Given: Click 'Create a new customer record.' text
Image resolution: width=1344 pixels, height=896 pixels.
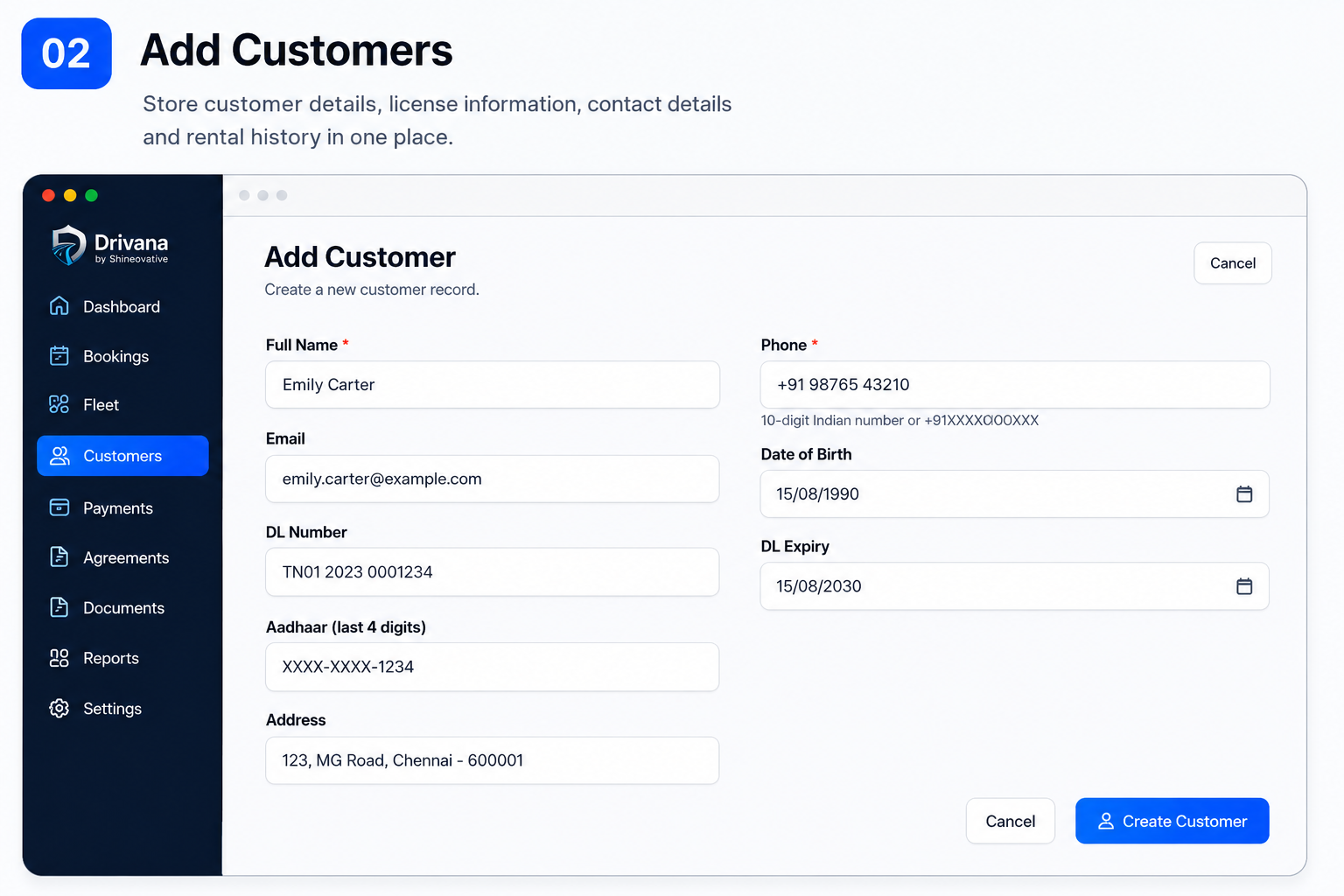Looking at the screenshot, I should [372, 290].
